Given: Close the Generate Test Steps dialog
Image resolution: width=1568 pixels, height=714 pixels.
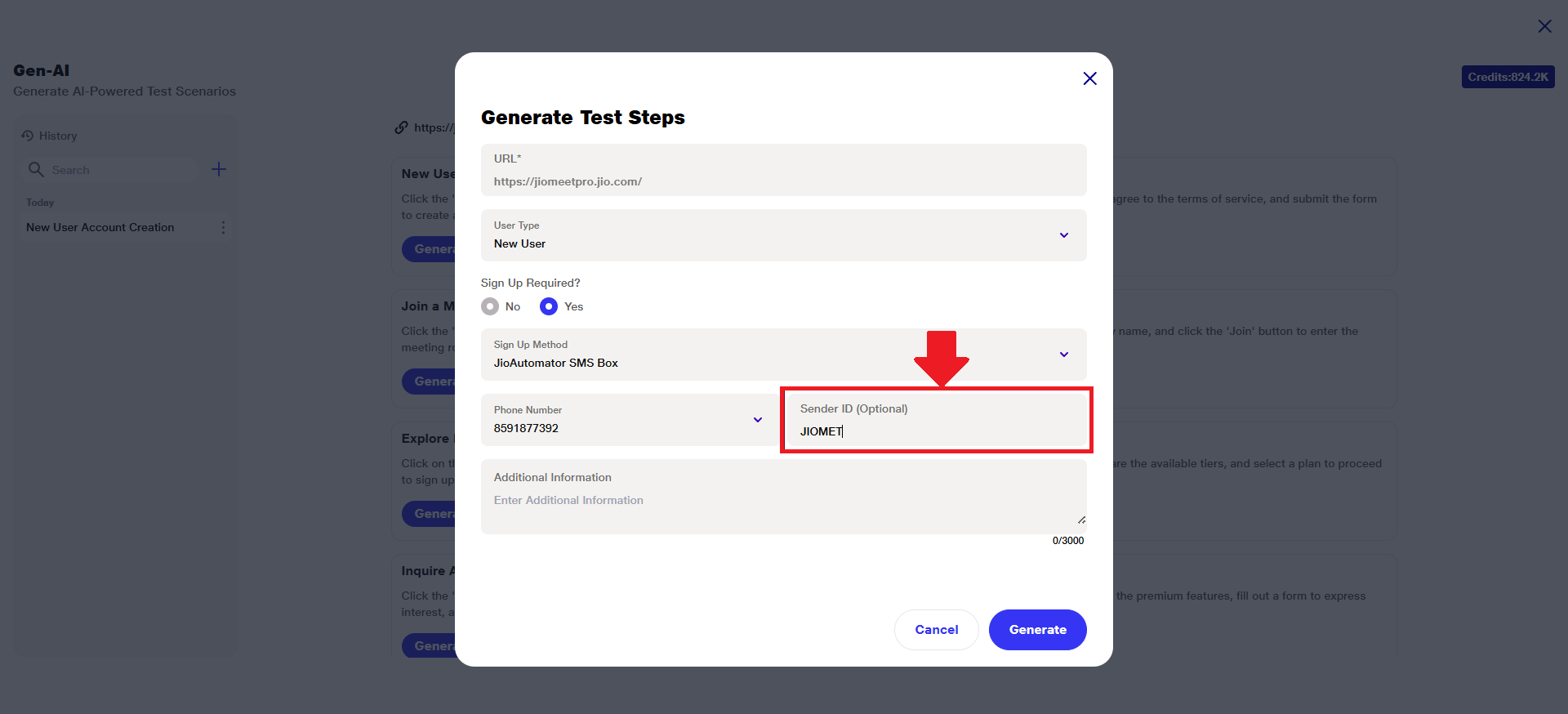Looking at the screenshot, I should (1089, 78).
